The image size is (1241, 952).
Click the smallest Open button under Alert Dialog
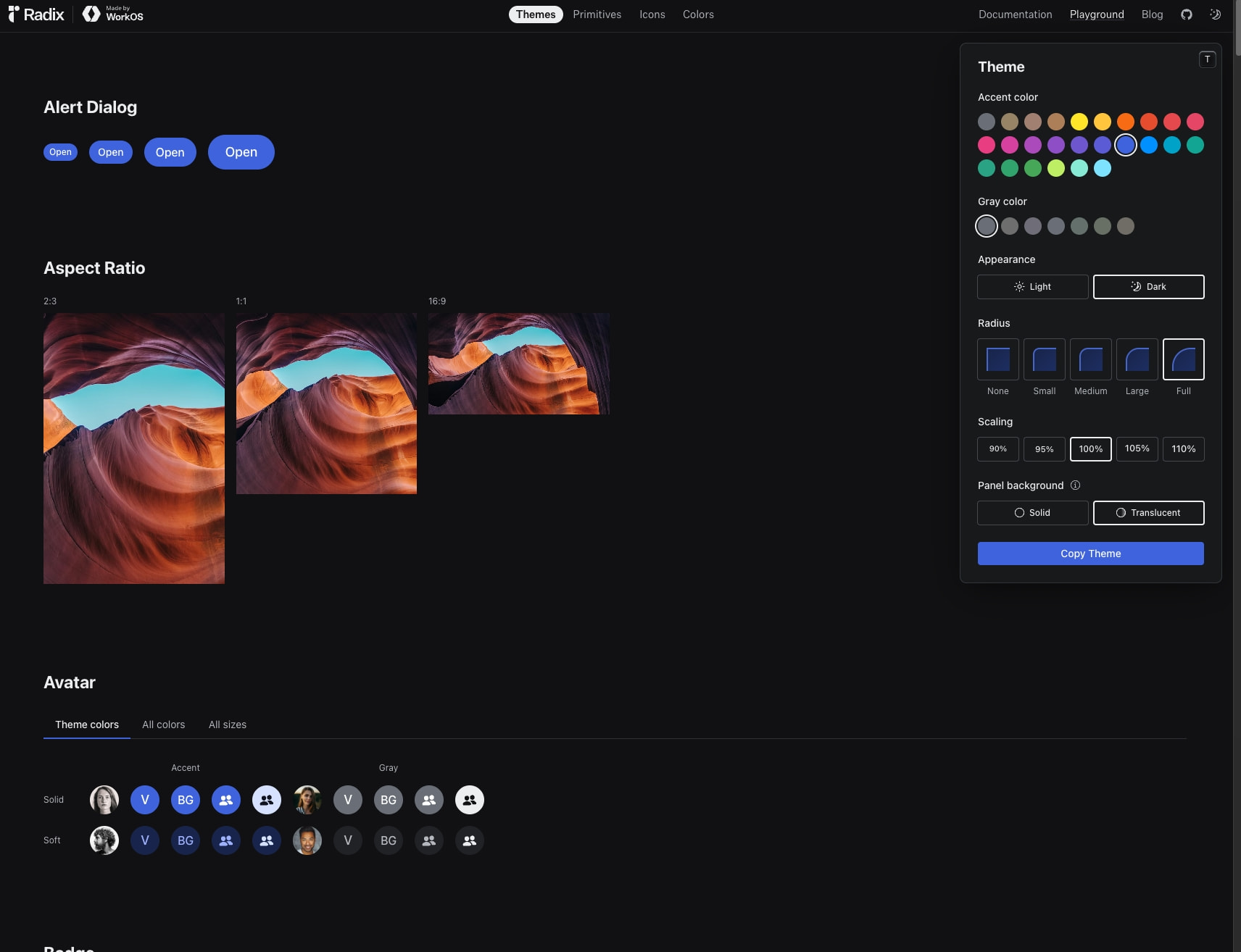[x=60, y=152]
